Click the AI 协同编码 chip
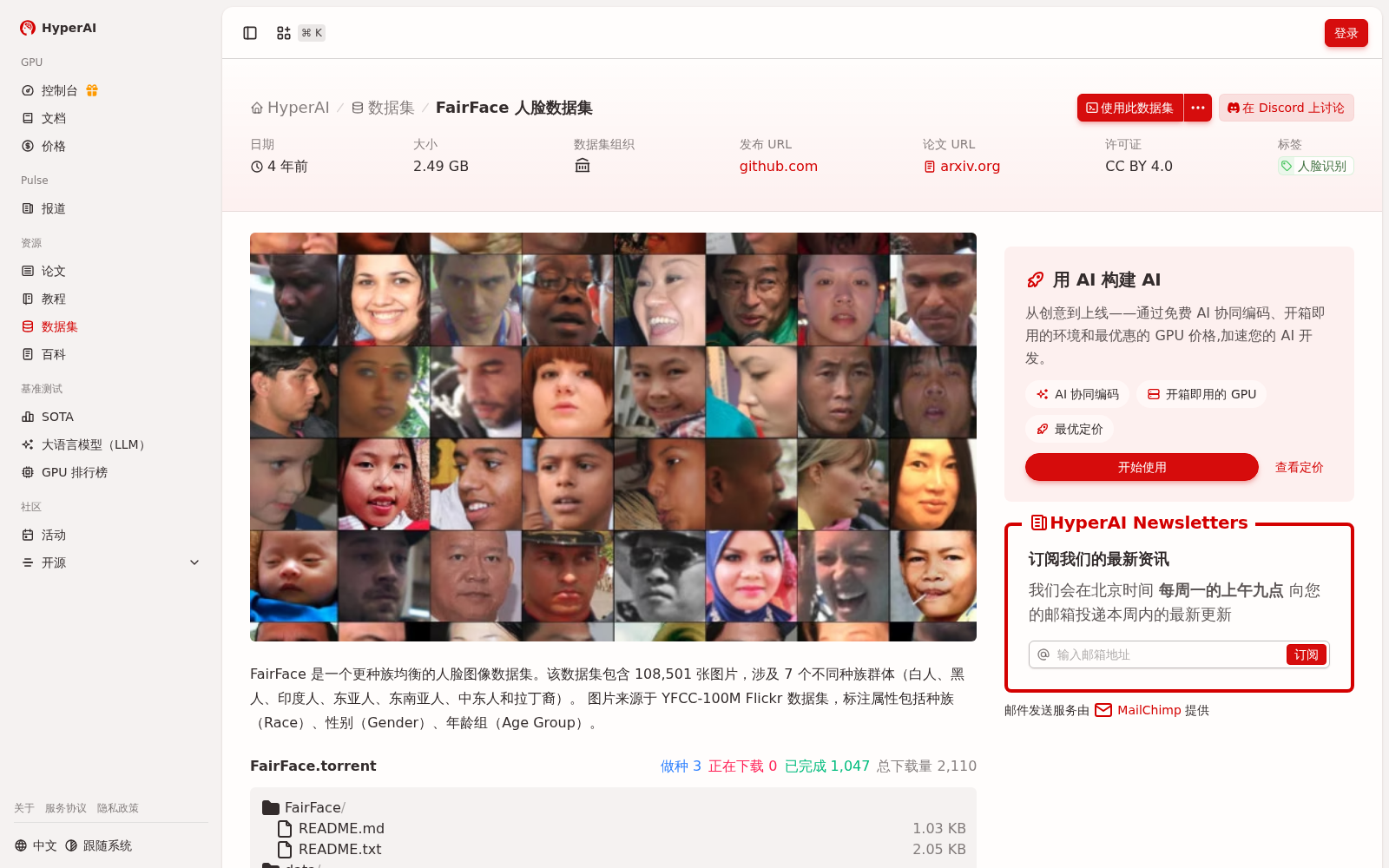 tap(1077, 394)
